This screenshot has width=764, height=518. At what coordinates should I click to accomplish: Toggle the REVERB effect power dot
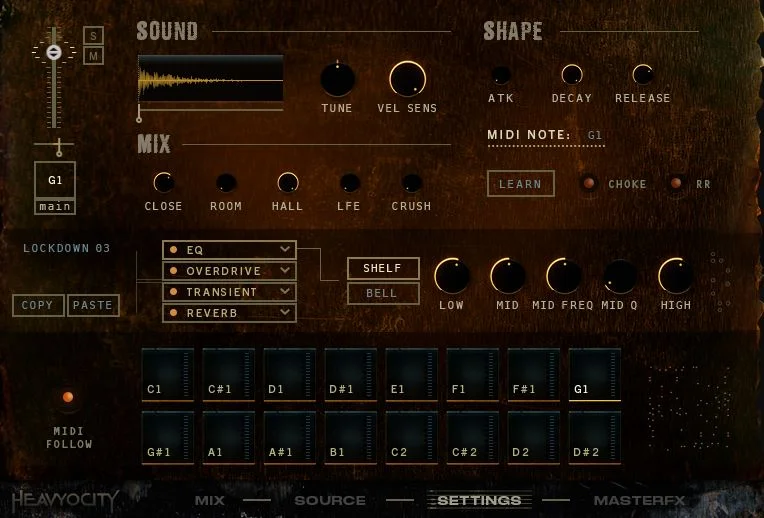pyautogui.click(x=173, y=312)
